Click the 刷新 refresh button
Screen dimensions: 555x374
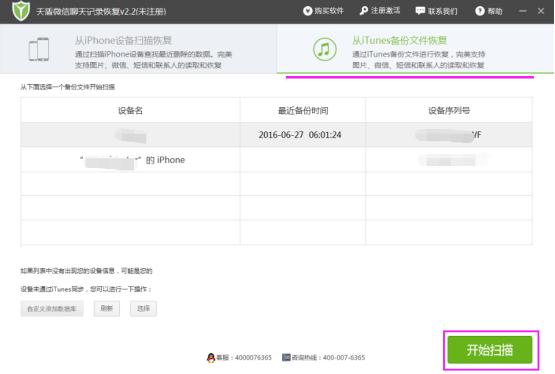pyautogui.click(x=107, y=309)
